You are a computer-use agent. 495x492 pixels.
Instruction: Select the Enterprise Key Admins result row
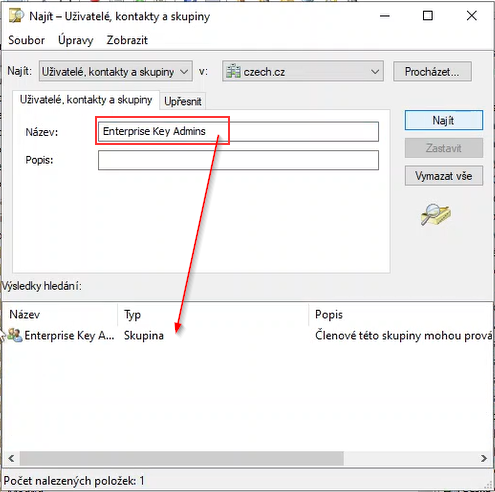tap(247, 335)
